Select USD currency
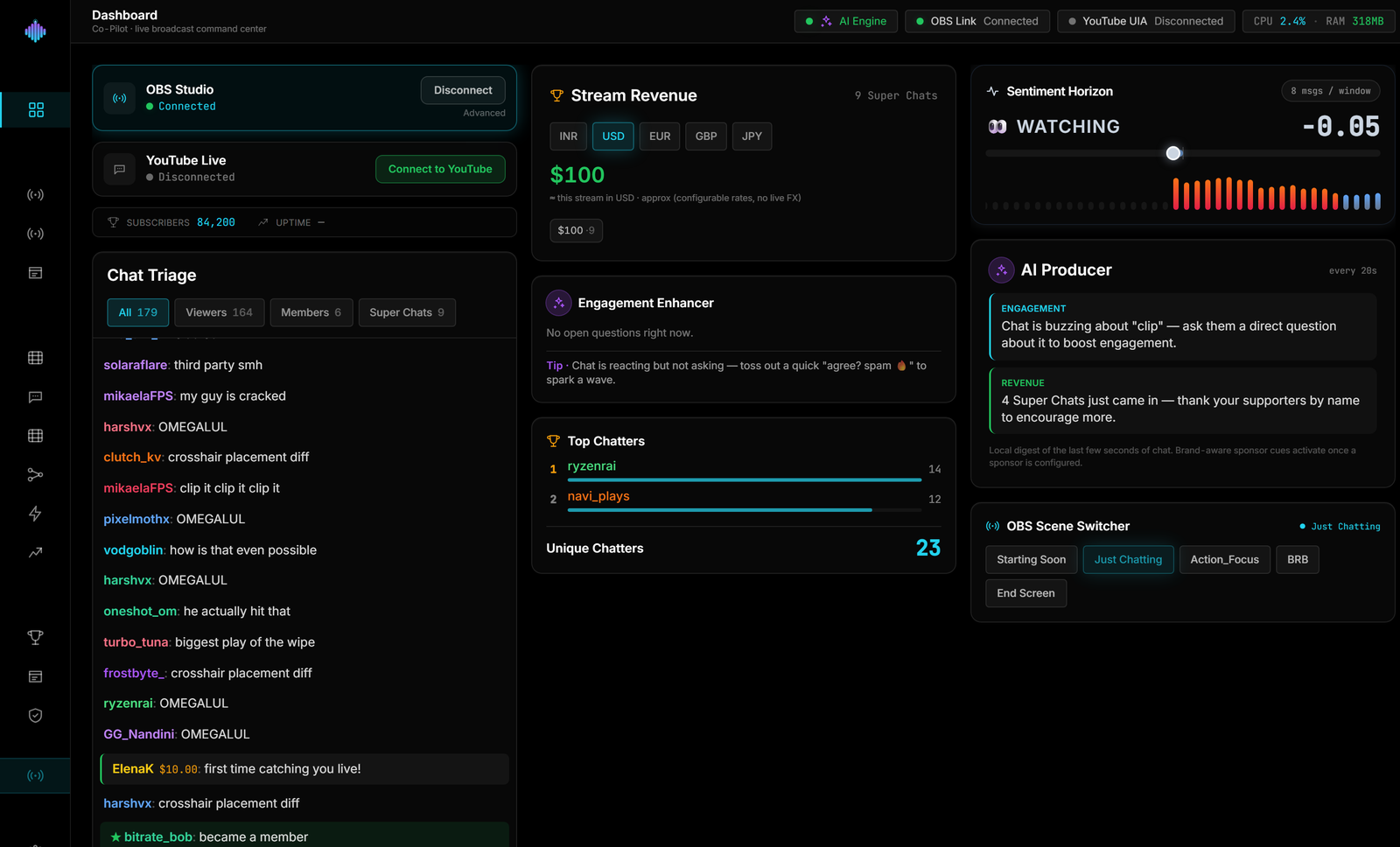The height and width of the screenshot is (847, 1400). point(613,136)
